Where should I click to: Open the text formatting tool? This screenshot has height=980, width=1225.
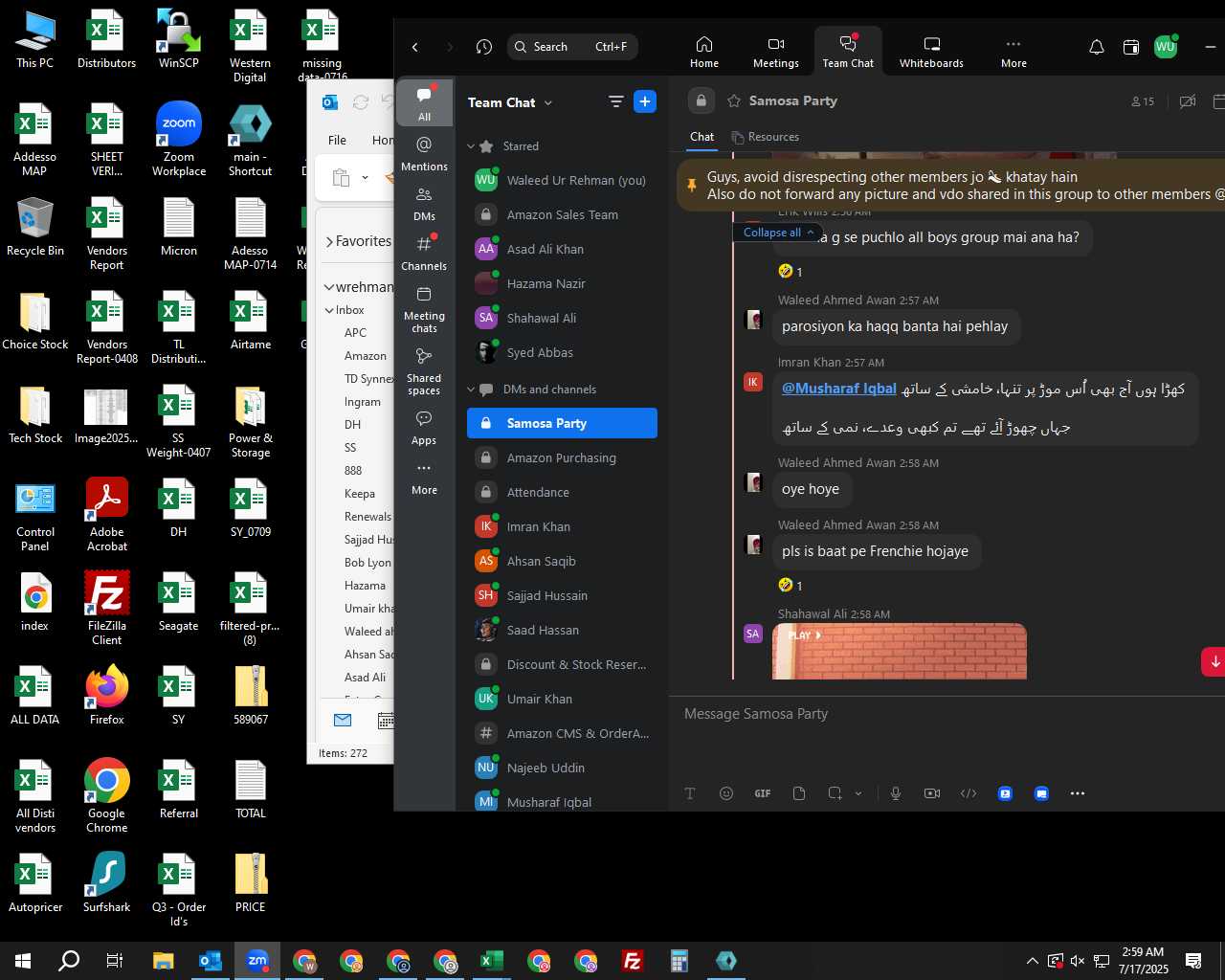[690, 793]
